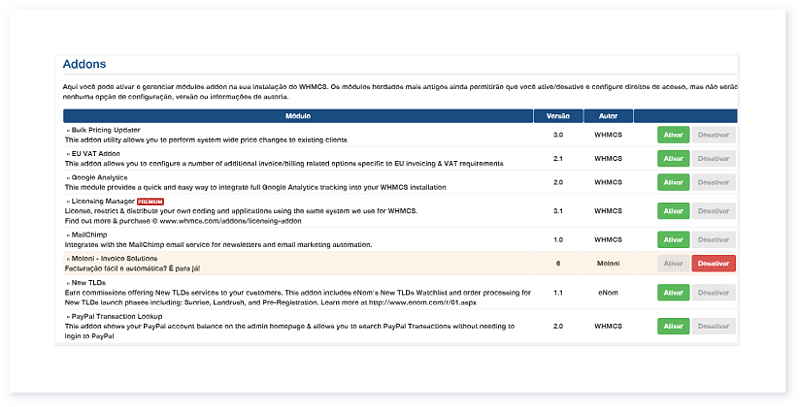800x407 pixels.
Task: Activate the New TLDs addon
Action: coord(673,293)
